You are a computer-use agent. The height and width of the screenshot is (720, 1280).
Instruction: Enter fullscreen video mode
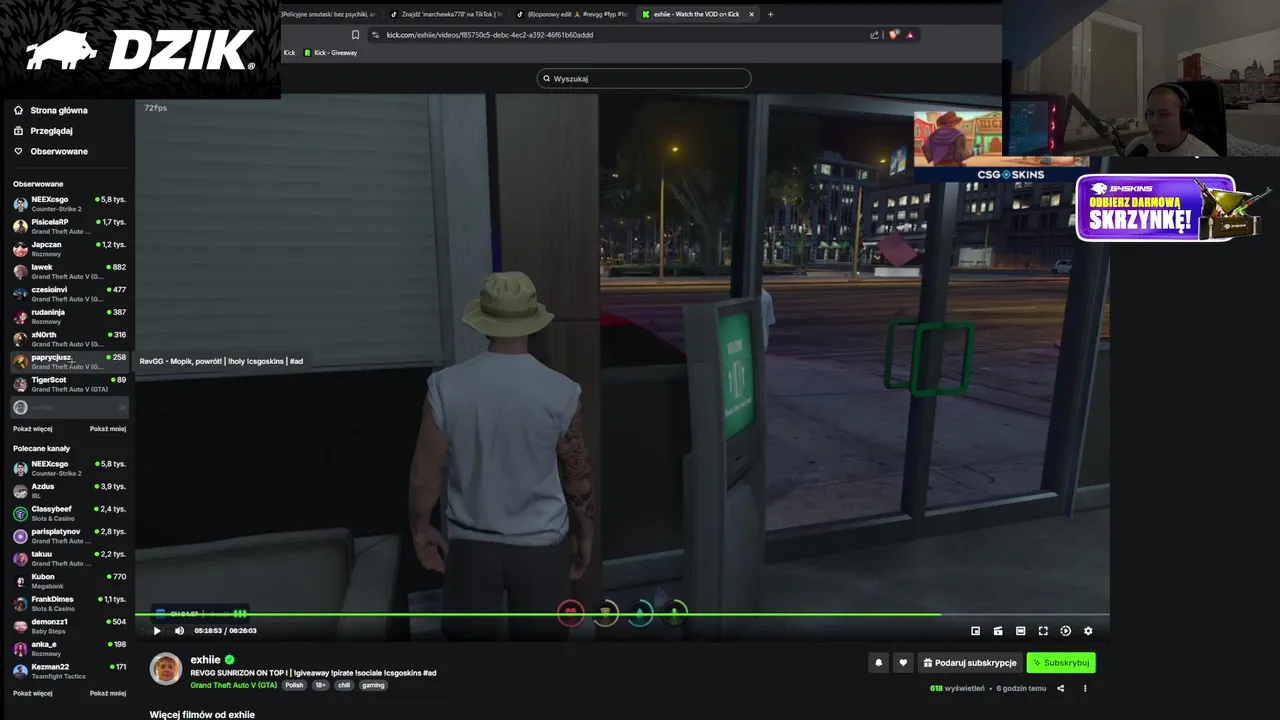[x=1043, y=631]
